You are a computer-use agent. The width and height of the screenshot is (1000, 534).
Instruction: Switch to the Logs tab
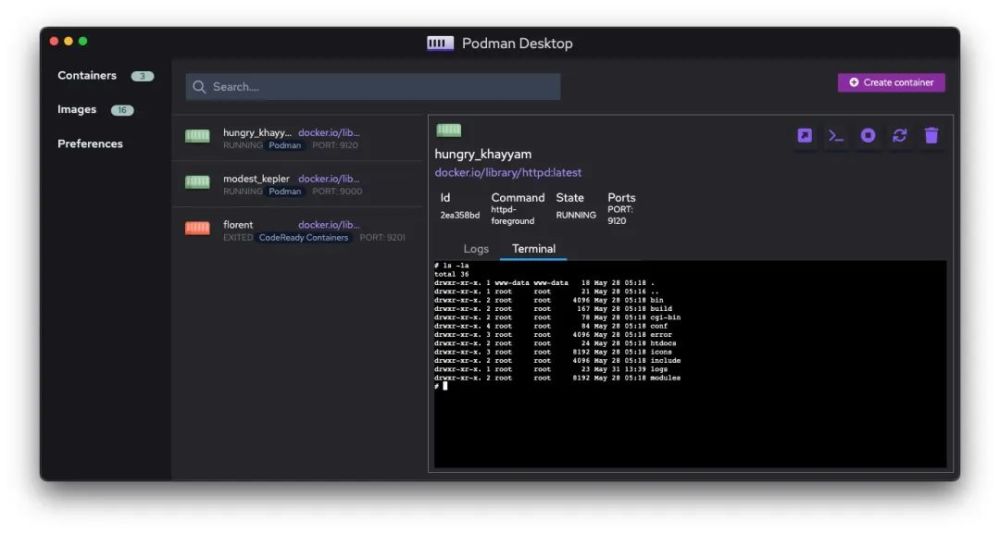tap(476, 249)
